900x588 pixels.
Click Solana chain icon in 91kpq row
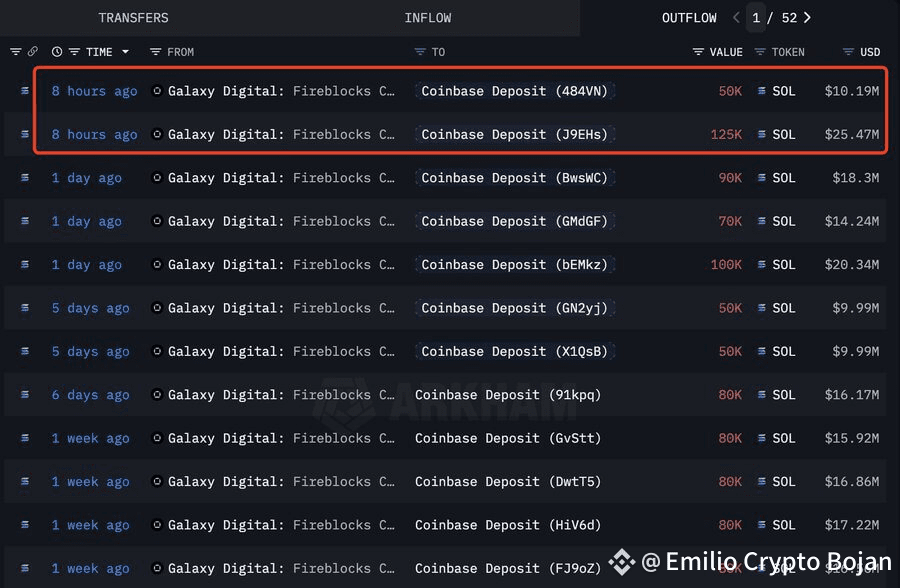tap(25, 395)
